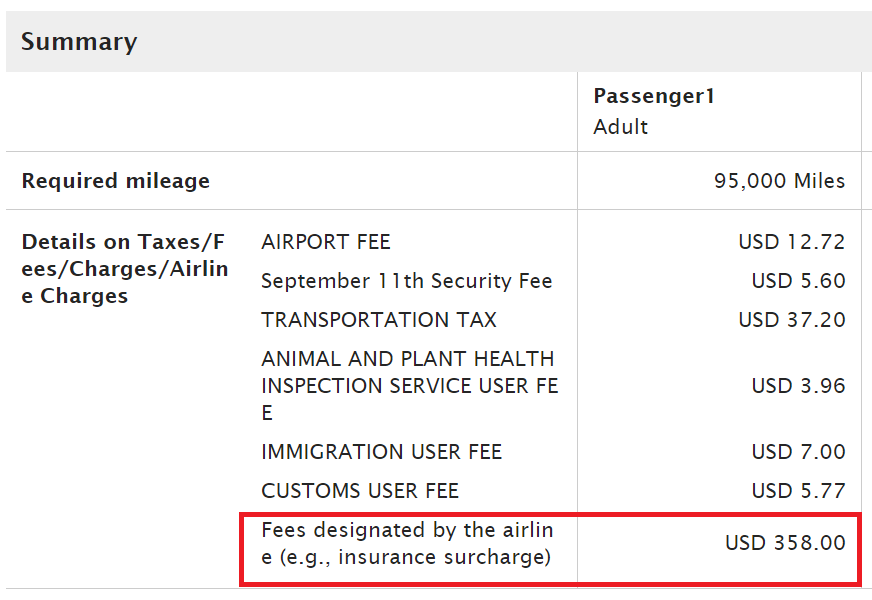Select the USD 5.77 customs fee amount
This screenshot has height=600, width=872.
[x=799, y=490]
